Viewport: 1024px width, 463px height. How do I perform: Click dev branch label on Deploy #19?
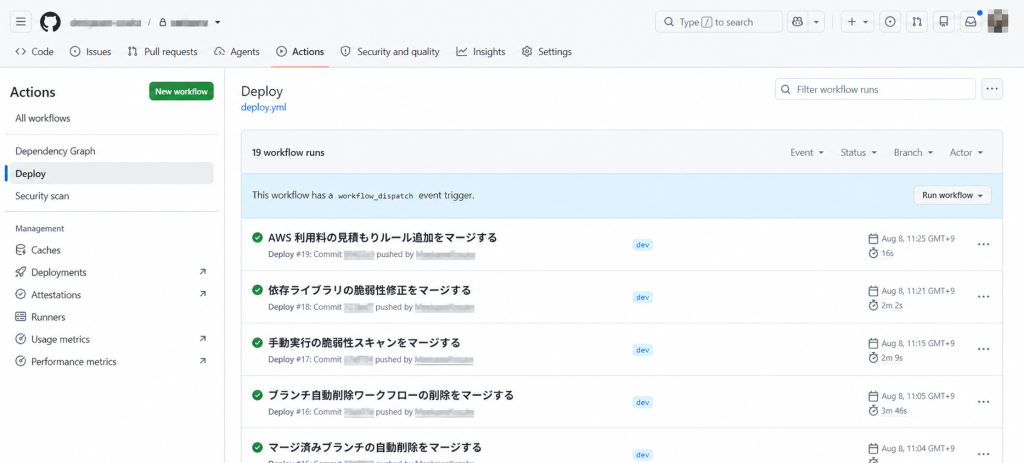pyautogui.click(x=643, y=245)
